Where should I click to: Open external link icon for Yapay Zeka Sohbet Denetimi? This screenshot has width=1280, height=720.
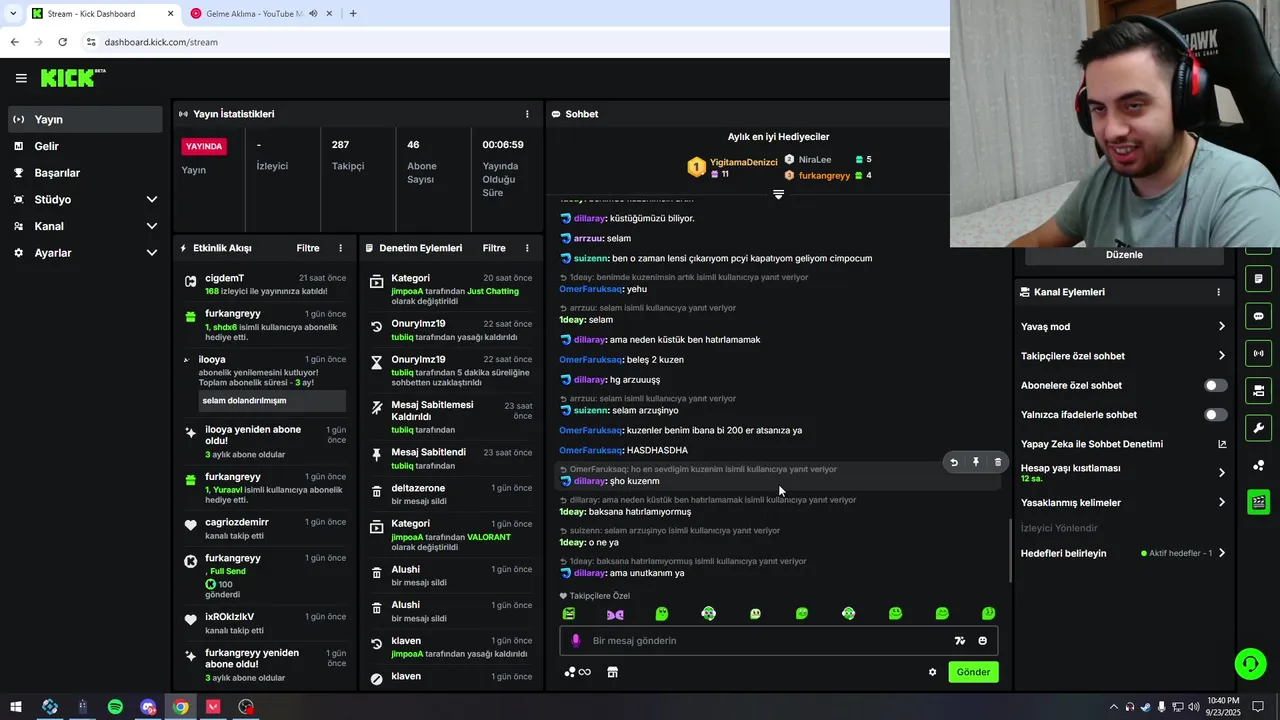coord(1221,444)
